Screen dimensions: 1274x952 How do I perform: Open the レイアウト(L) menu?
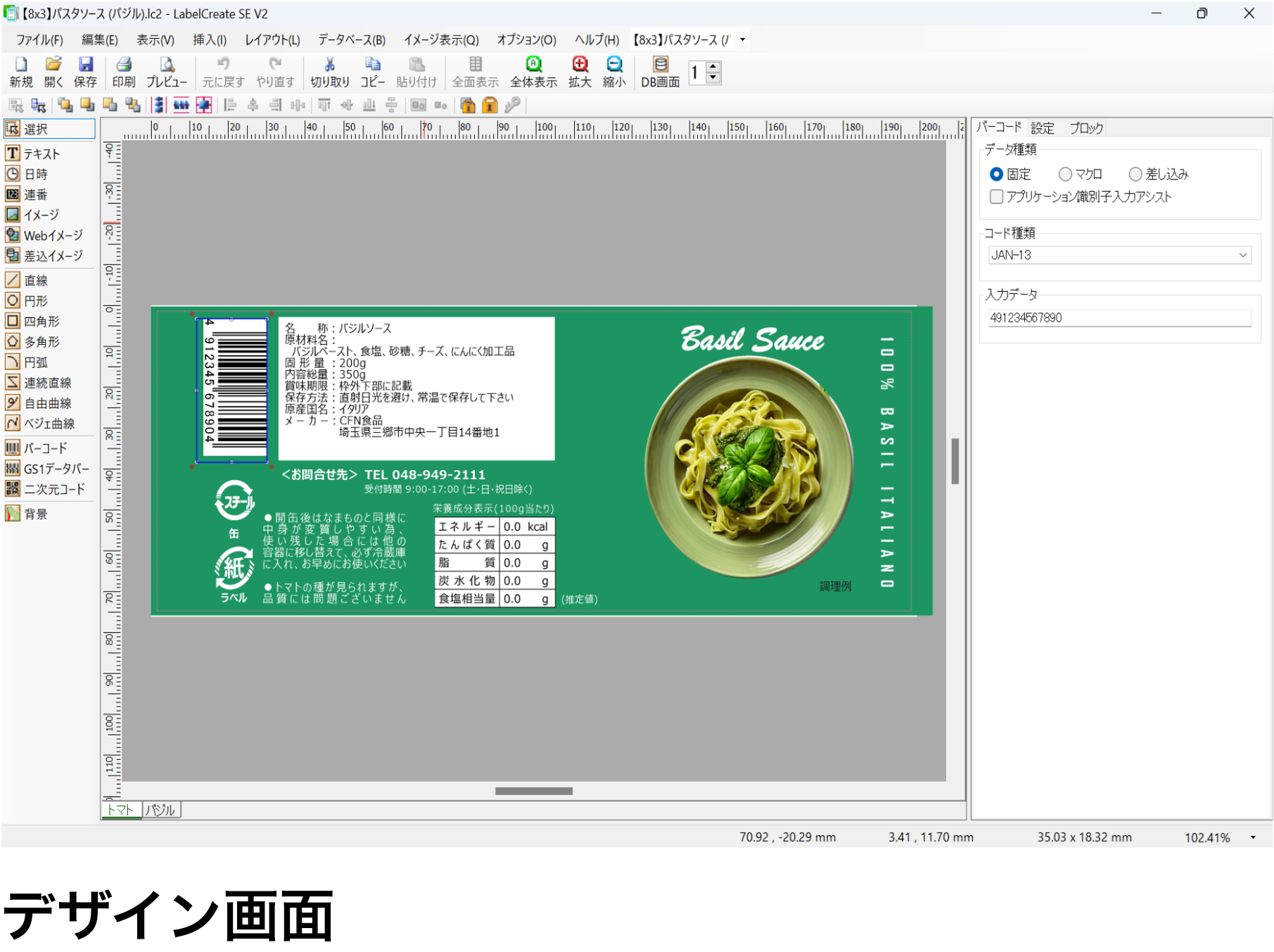tap(272, 40)
